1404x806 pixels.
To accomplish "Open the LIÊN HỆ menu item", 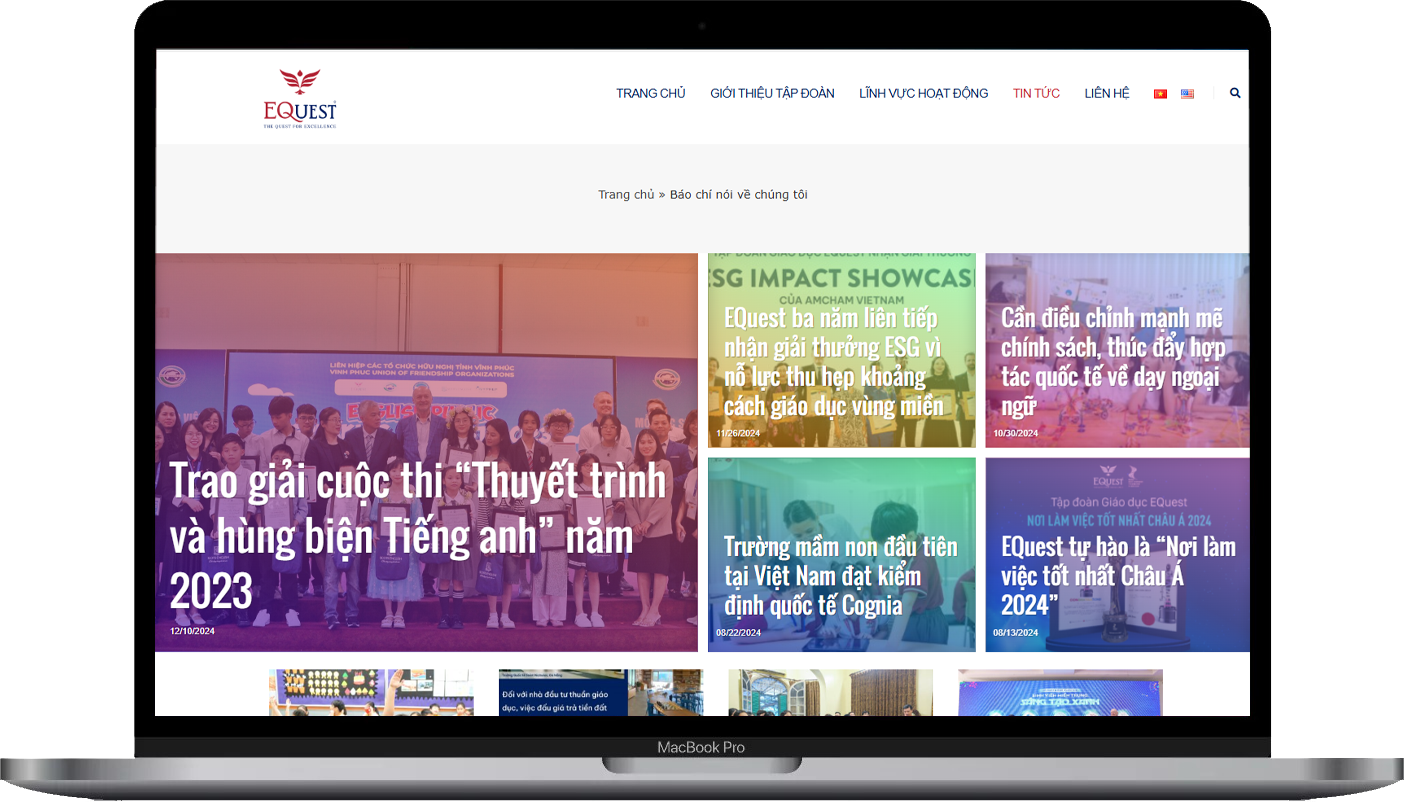I will click(x=1107, y=93).
